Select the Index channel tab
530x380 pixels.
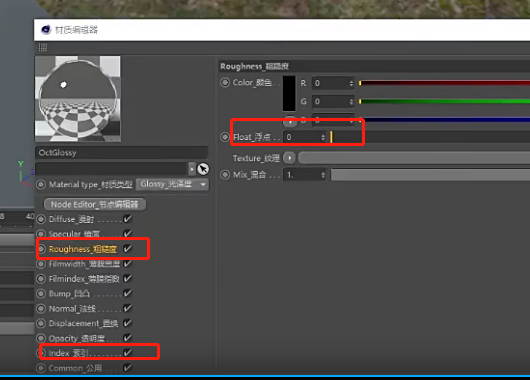(69, 353)
